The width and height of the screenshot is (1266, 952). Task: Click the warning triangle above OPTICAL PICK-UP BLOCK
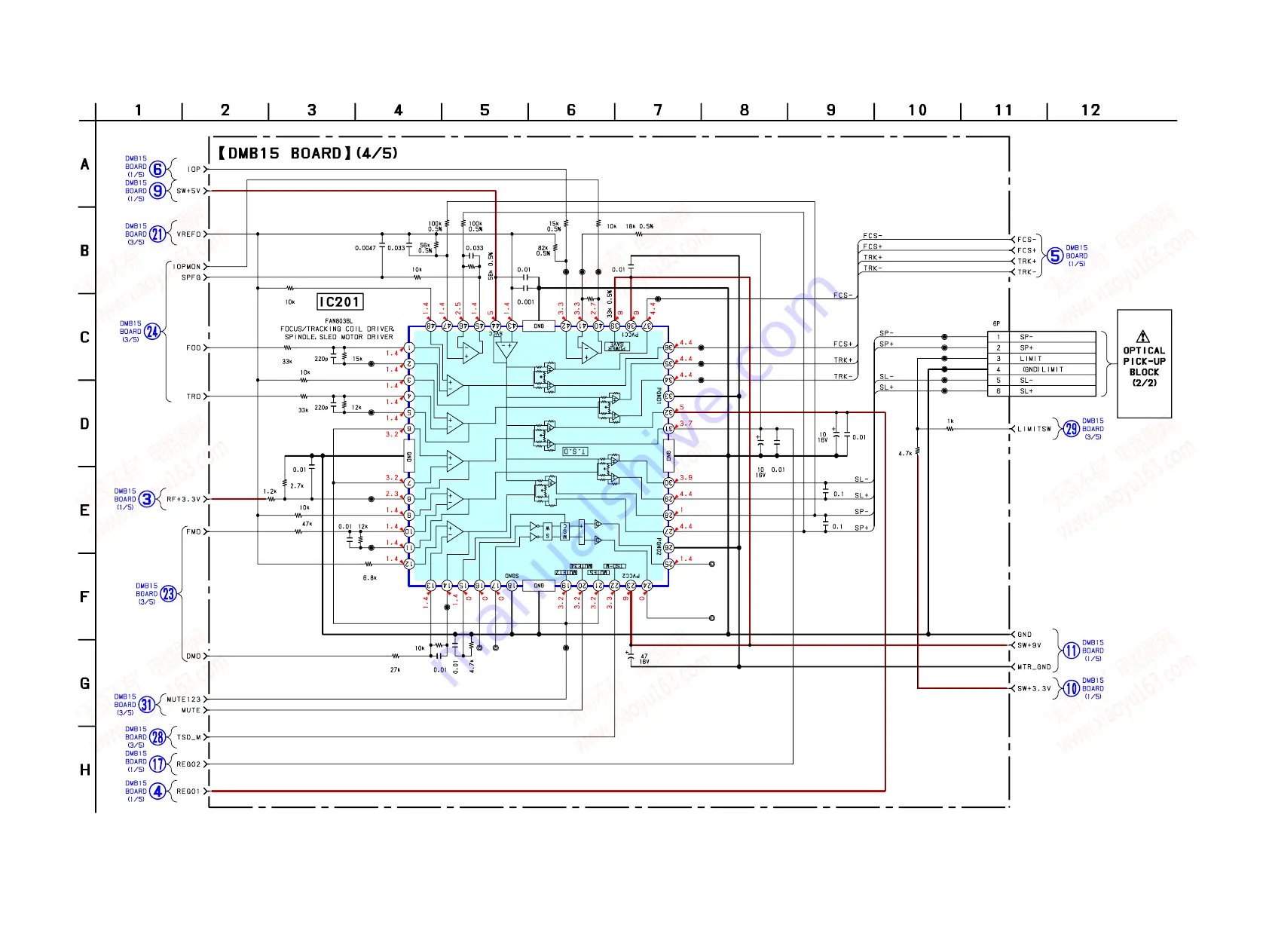pos(1143,336)
